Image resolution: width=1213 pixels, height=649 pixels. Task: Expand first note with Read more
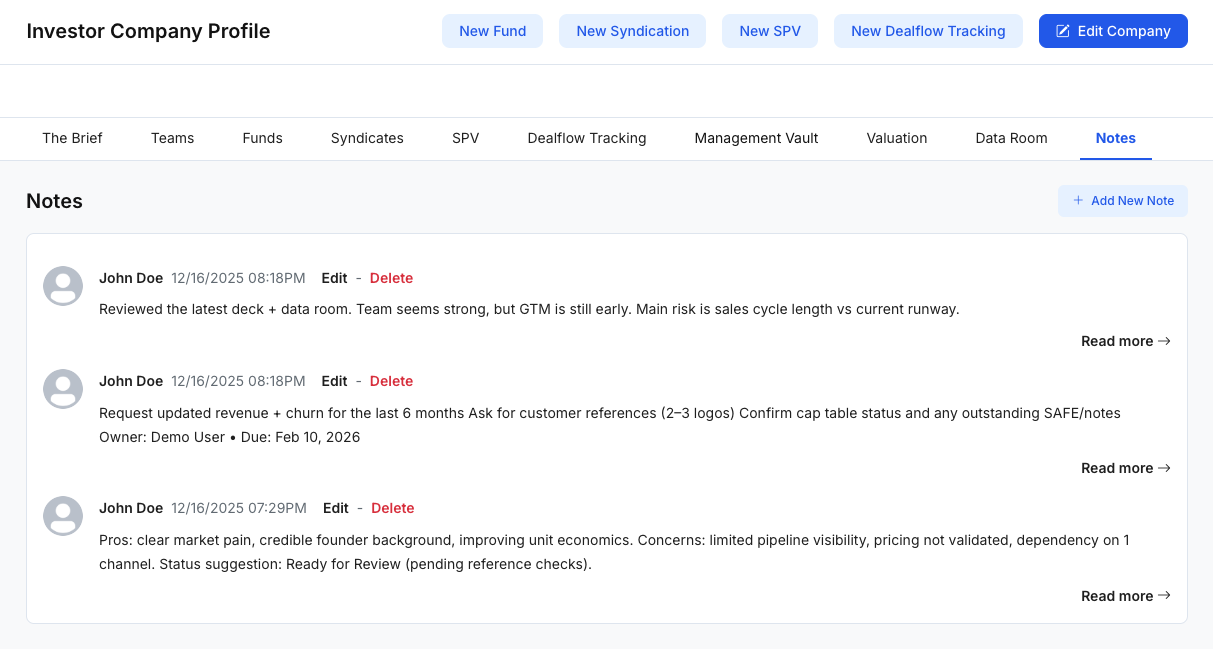[x=1125, y=341]
